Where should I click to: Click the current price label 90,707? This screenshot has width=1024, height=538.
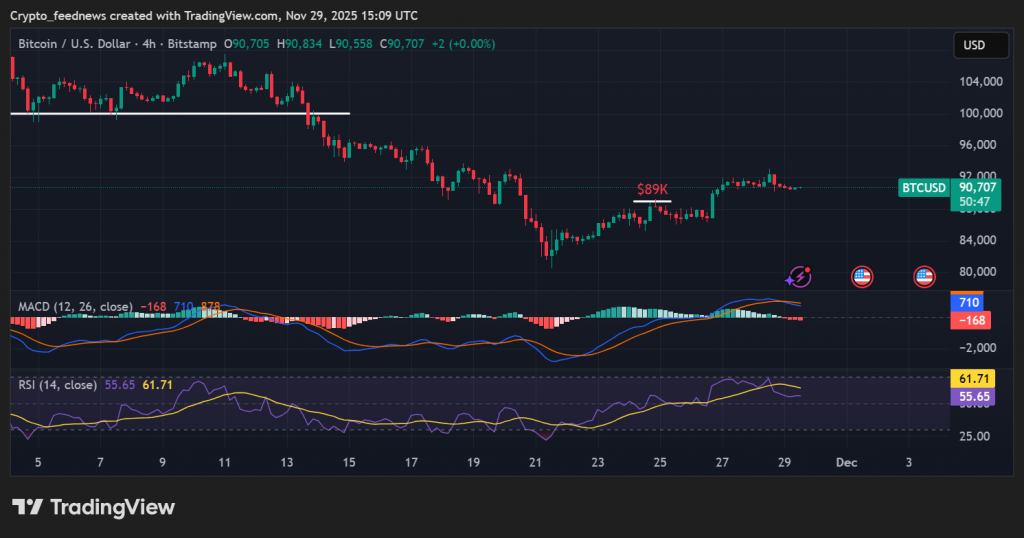(x=976, y=186)
